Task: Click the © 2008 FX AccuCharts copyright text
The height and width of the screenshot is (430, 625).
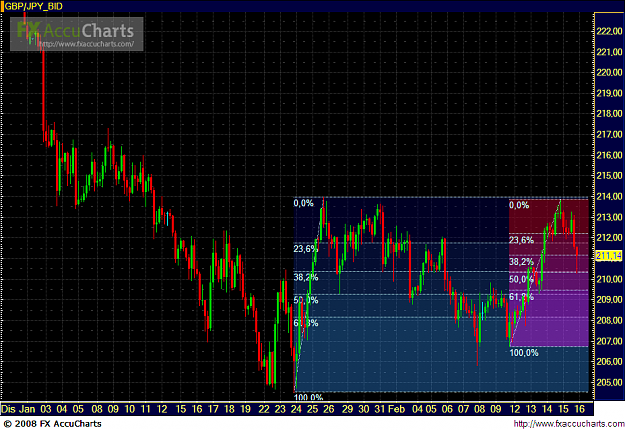Action: coord(52,424)
